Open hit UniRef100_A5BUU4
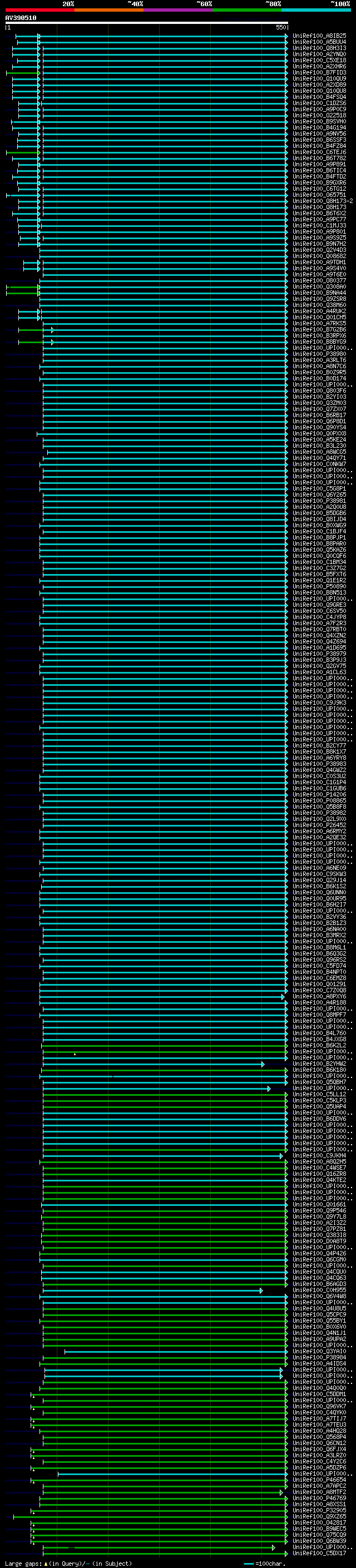Image resolution: width=356 pixels, height=1568 pixels. [x=319, y=42]
